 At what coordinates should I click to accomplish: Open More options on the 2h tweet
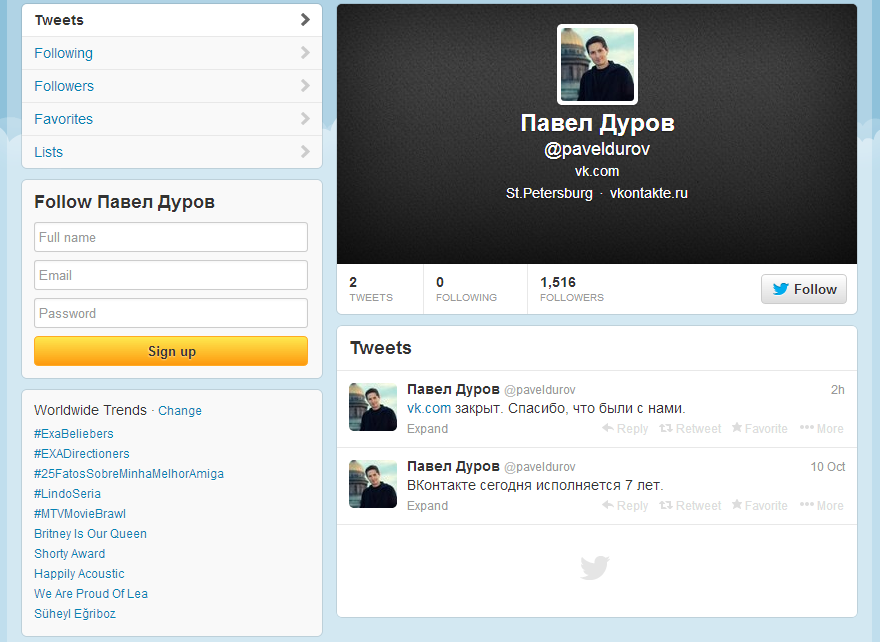[x=822, y=429]
